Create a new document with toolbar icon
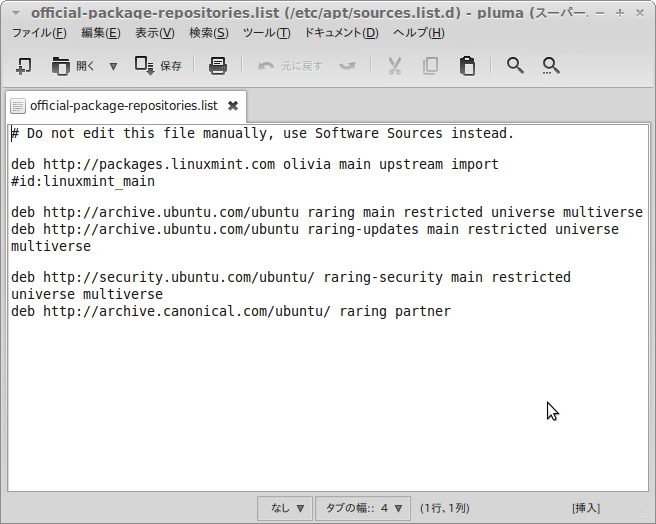Image resolution: width=656 pixels, height=524 pixels. coord(23,66)
